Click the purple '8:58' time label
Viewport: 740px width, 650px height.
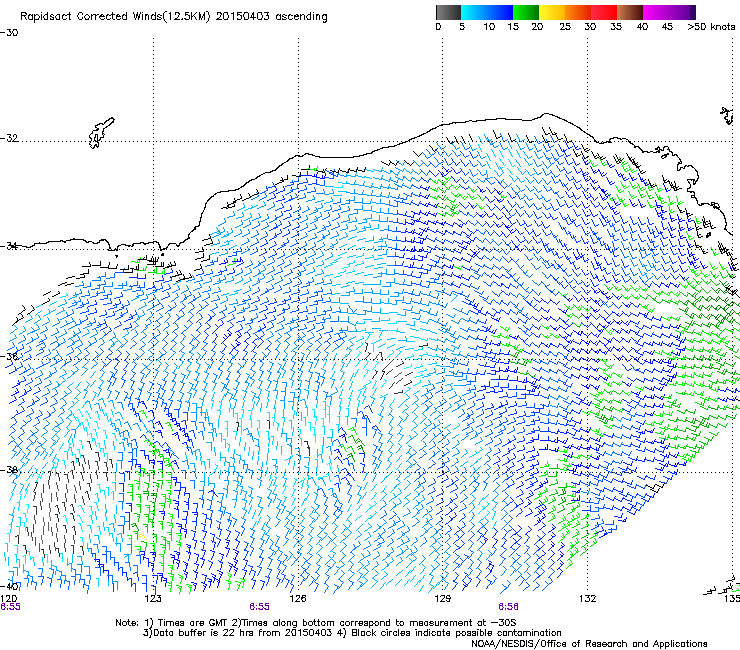click(508, 607)
